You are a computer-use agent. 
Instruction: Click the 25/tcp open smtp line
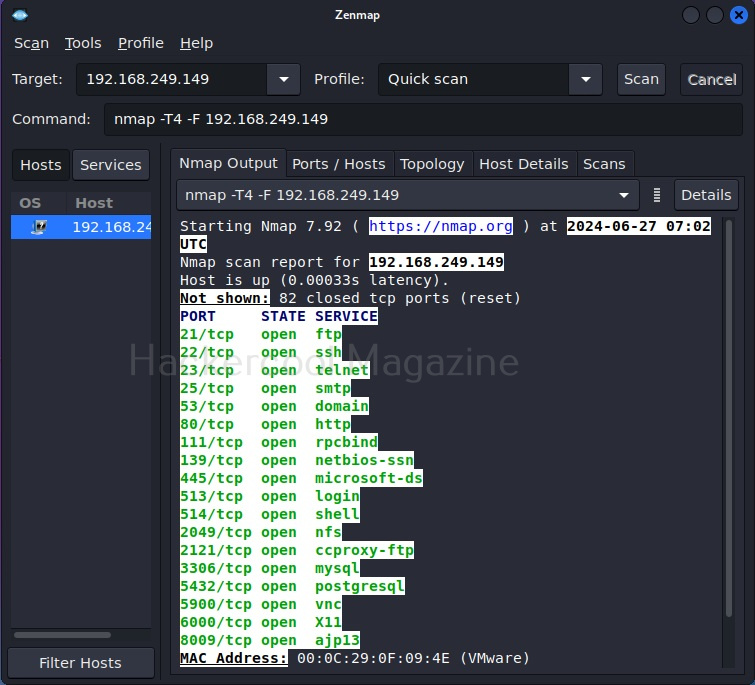point(265,388)
